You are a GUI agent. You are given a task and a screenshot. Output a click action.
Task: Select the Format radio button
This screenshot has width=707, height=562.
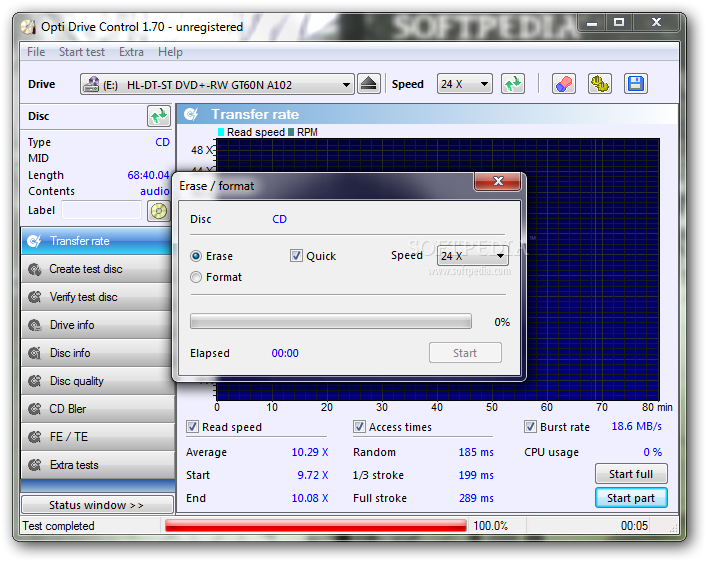[x=196, y=277]
